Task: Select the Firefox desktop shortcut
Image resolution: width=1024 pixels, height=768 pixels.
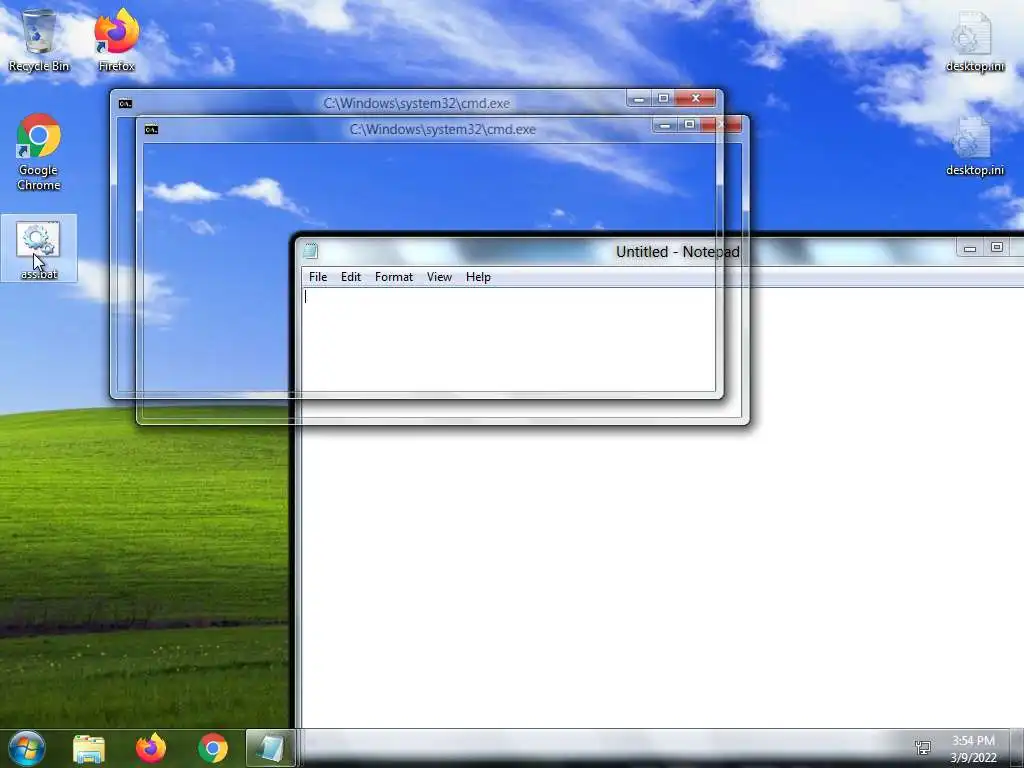Action: point(117,40)
